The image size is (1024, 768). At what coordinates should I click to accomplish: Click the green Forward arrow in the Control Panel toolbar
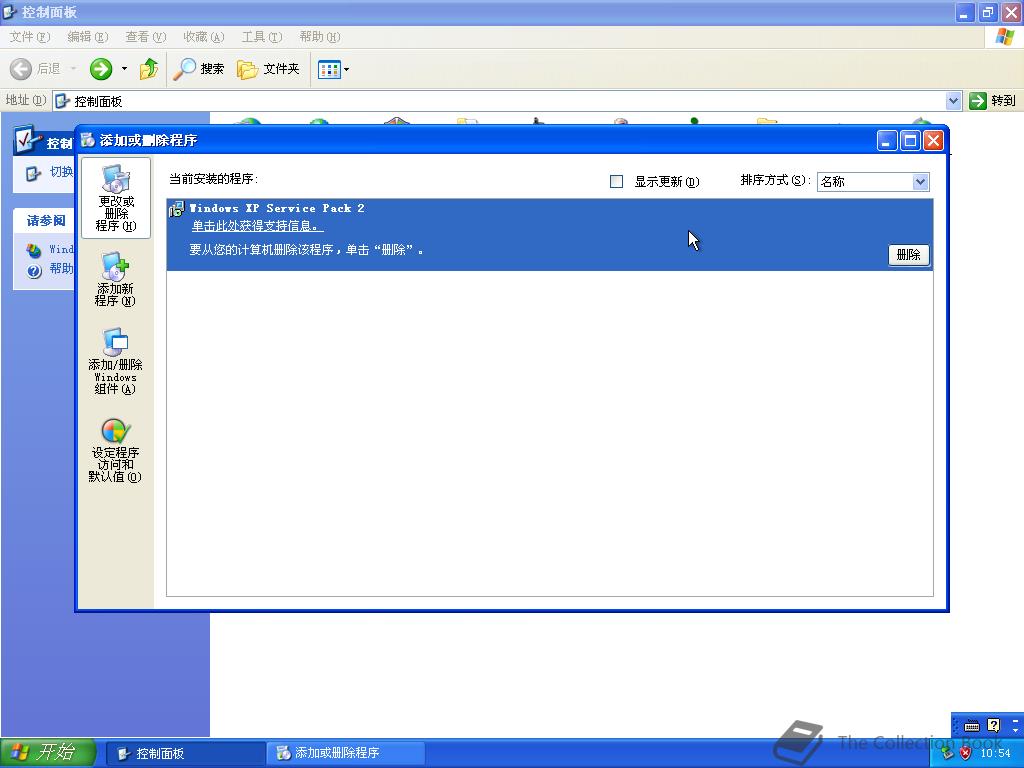(x=101, y=69)
